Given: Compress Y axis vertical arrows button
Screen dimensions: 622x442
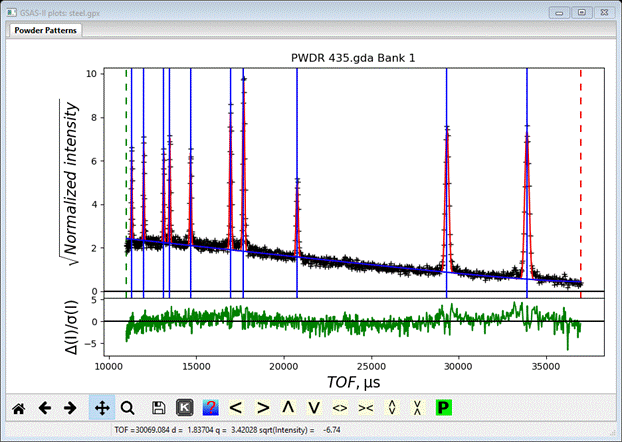Looking at the screenshot, I should (x=418, y=408).
